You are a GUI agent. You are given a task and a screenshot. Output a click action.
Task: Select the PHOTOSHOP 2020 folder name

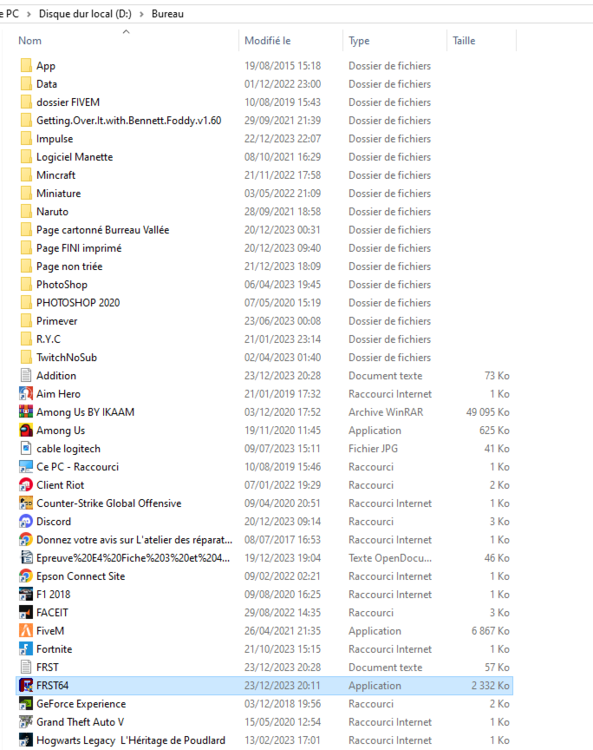(x=78, y=303)
